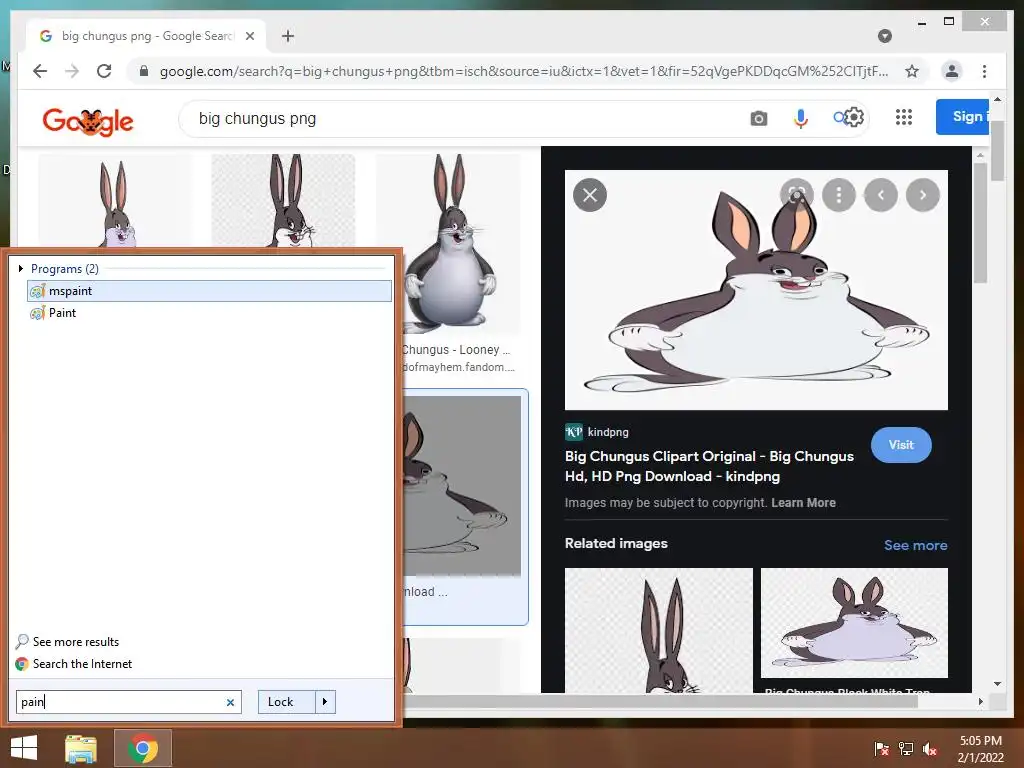Open the Google apps grid
The height and width of the screenshot is (768, 1024).
pos(904,118)
